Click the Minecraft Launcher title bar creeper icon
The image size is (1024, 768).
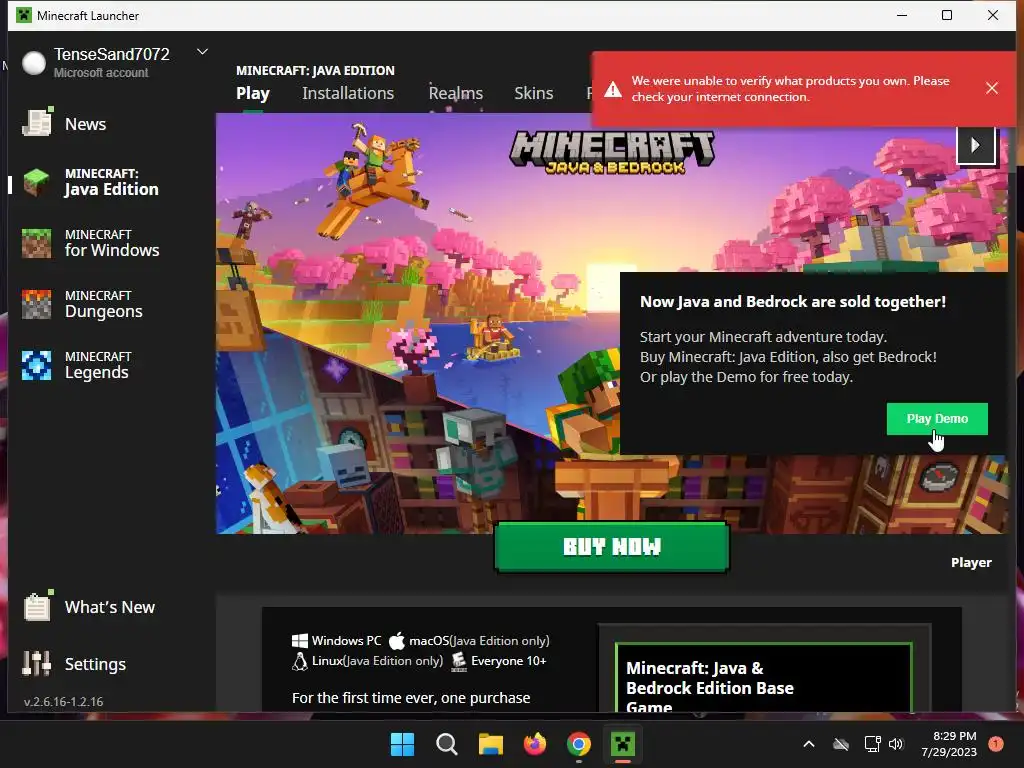click(24, 15)
